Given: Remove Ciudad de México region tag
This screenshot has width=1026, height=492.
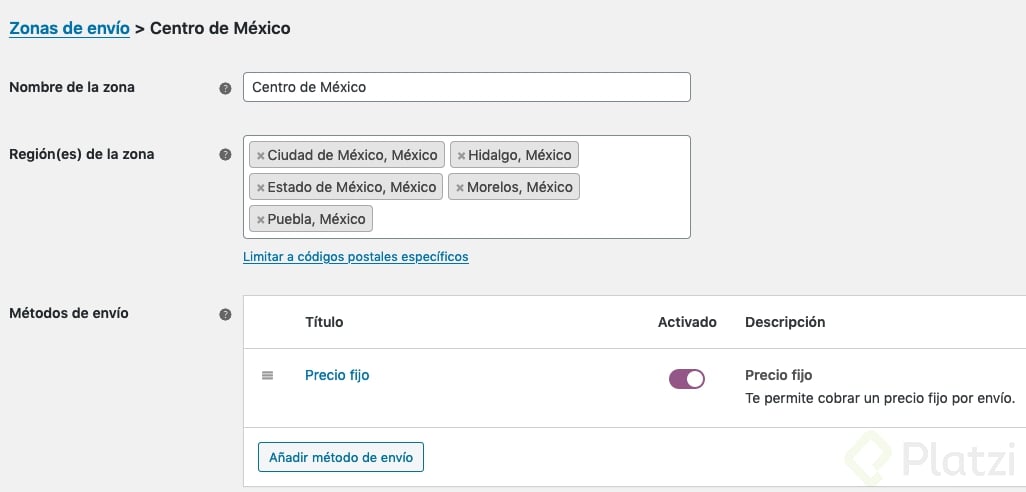Looking at the screenshot, I should click(x=261, y=156).
